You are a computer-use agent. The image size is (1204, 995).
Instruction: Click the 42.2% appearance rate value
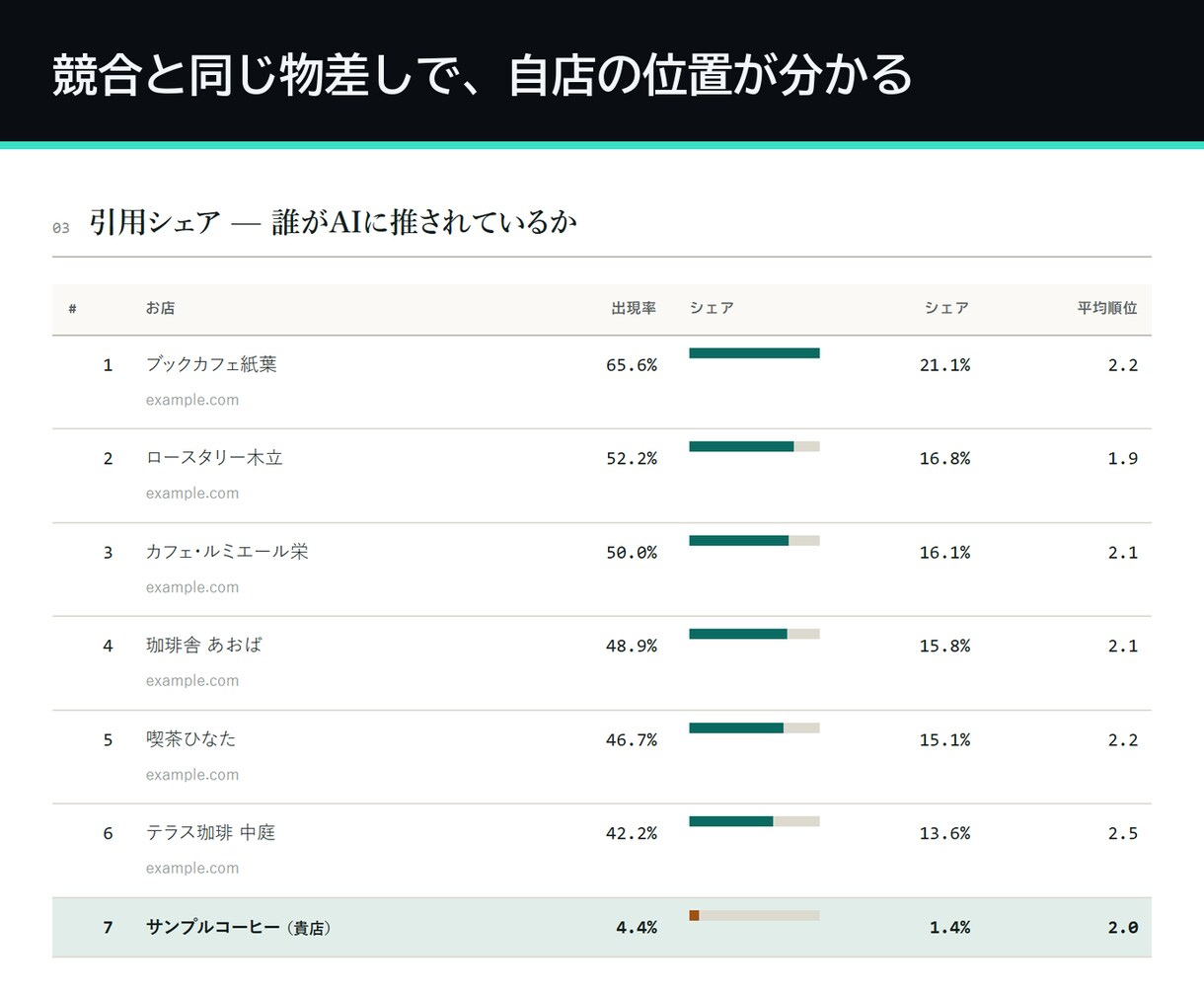632,834
